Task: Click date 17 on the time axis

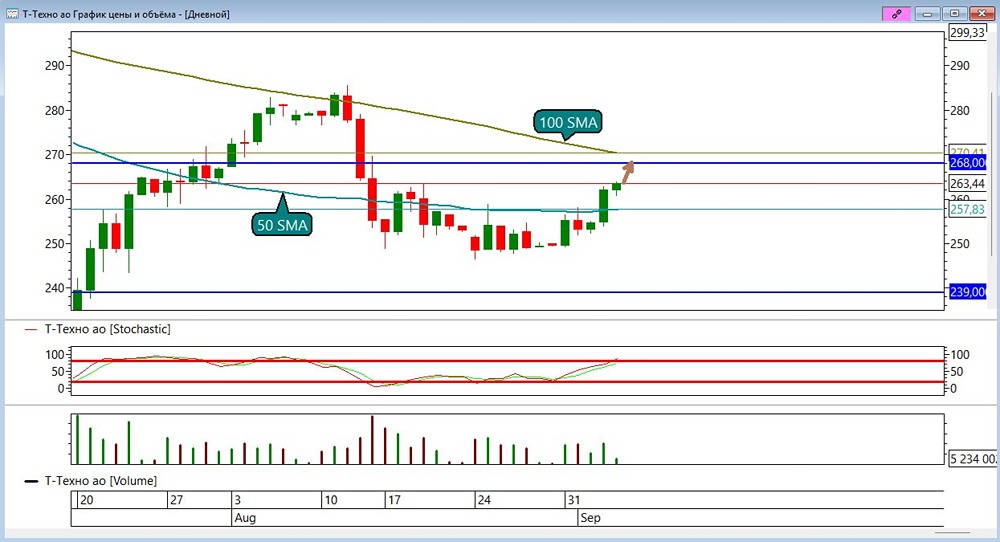Action: pyautogui.click(x=394, y=500)
